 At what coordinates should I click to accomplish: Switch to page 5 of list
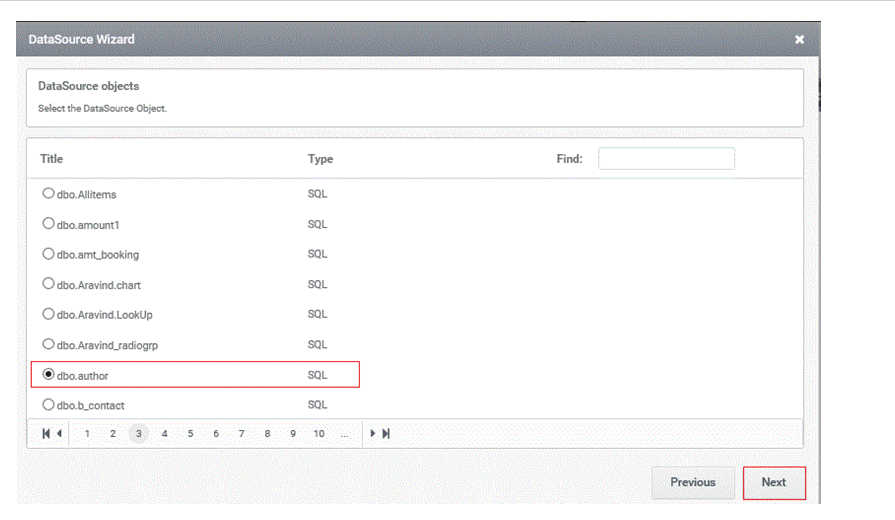pos(190,434)
